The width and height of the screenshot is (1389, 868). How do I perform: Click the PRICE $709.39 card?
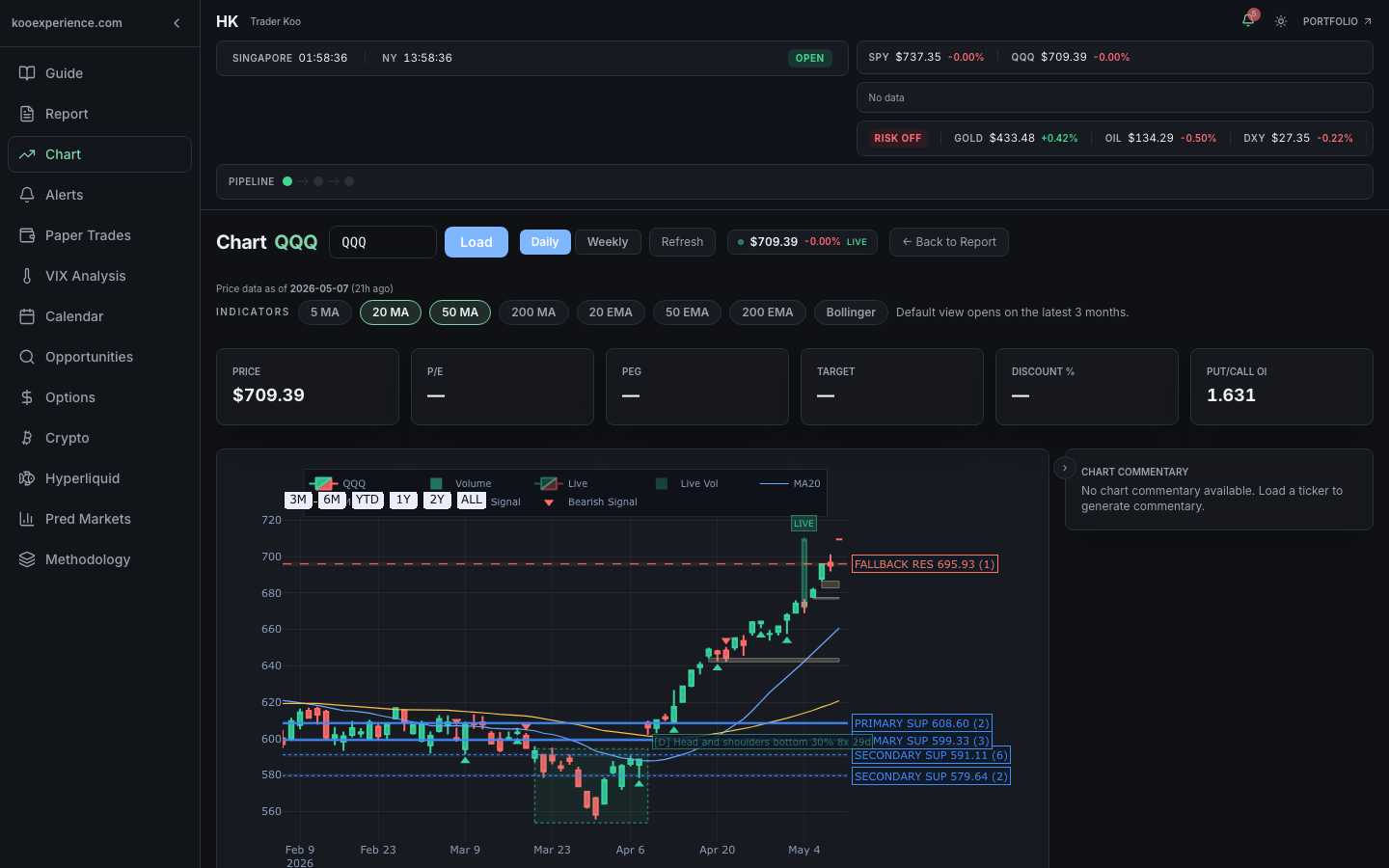tap(308, 387)
